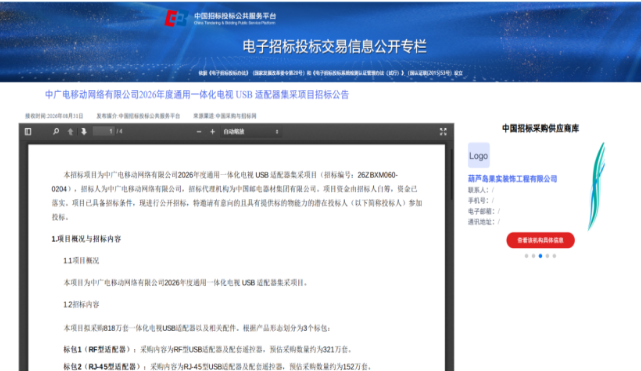641x371 pixels.
Task: Click the 联系人 field in supplier card
Action: click(481, 190)
